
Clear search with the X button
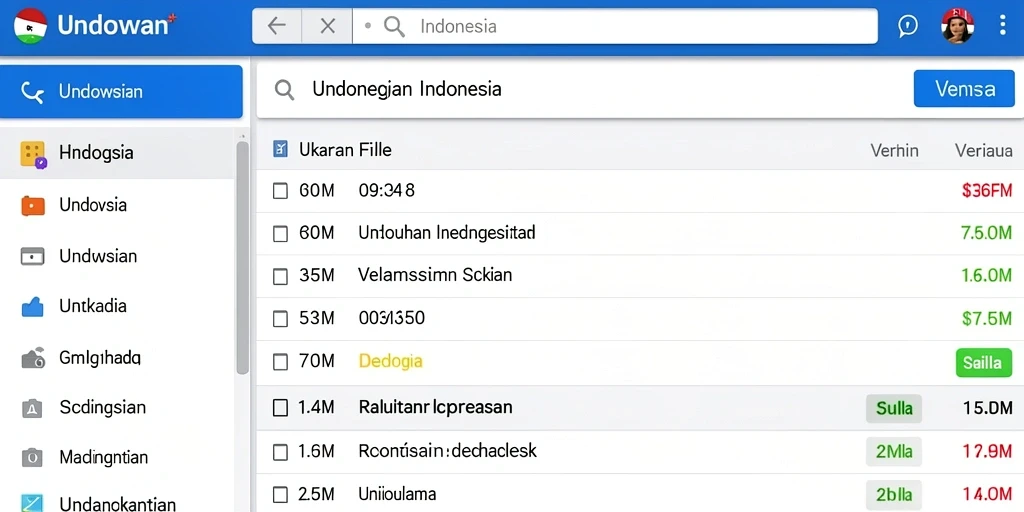[327, 26]
